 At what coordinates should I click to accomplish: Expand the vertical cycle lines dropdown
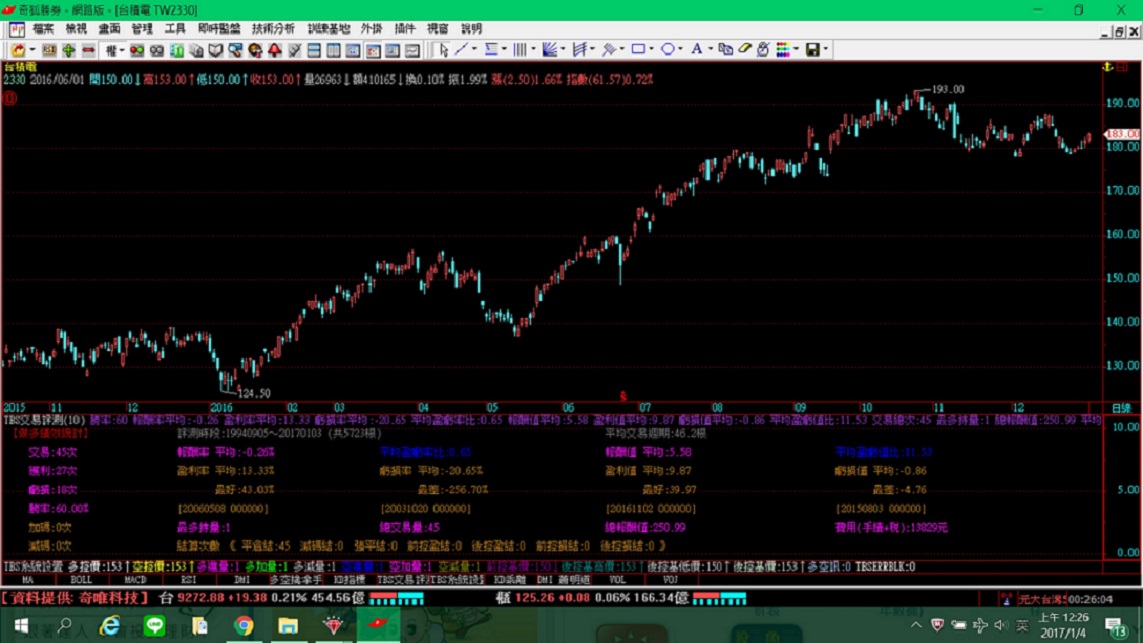point(534,50)
